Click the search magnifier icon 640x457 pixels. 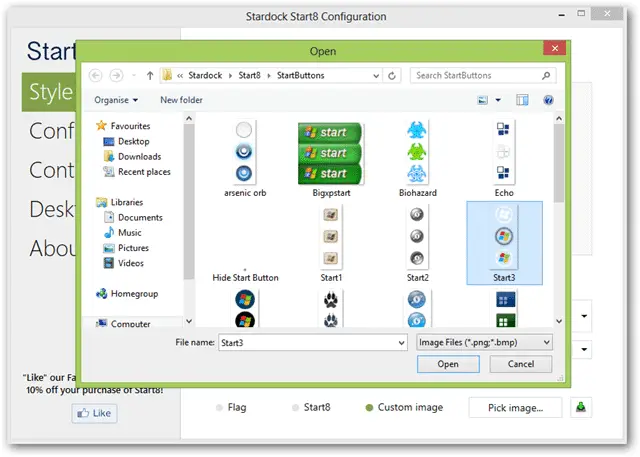pyautogui.click(x=546, y=75)
